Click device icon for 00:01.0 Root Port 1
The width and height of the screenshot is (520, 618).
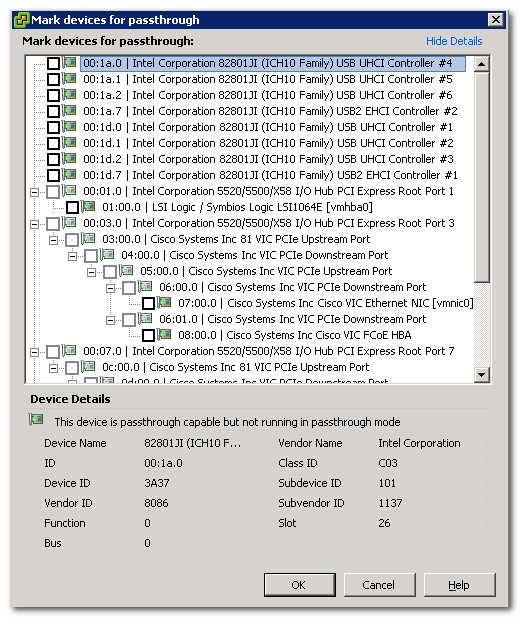(x=69, y=190)
